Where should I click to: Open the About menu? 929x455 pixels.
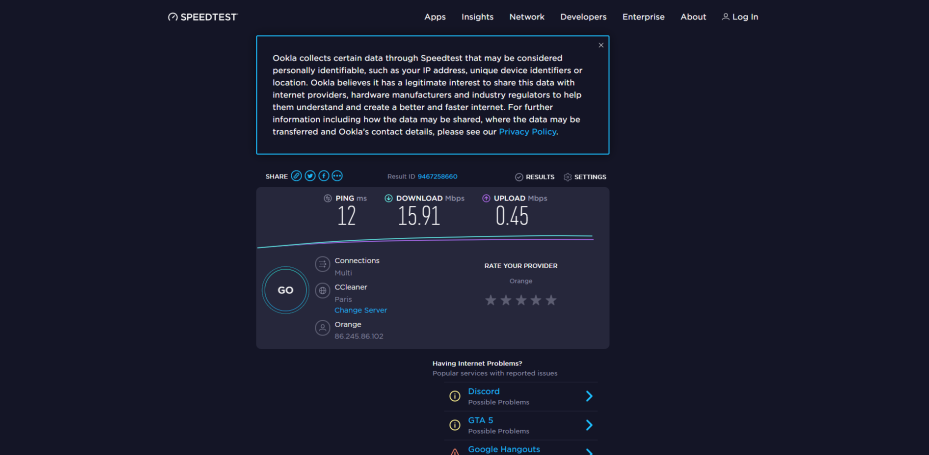tap(693, 17)
